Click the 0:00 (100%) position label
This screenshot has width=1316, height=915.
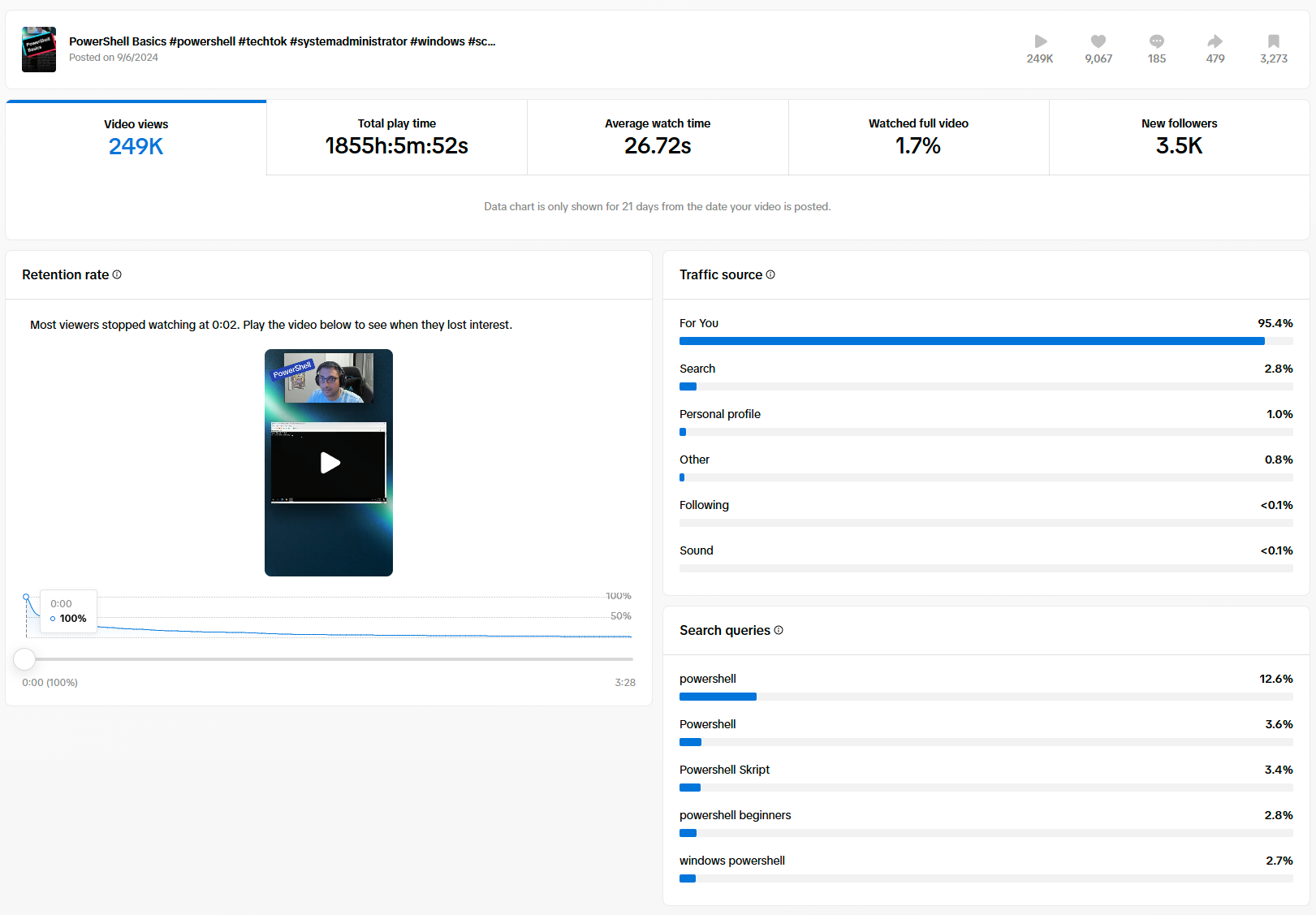tap(50, 683)
